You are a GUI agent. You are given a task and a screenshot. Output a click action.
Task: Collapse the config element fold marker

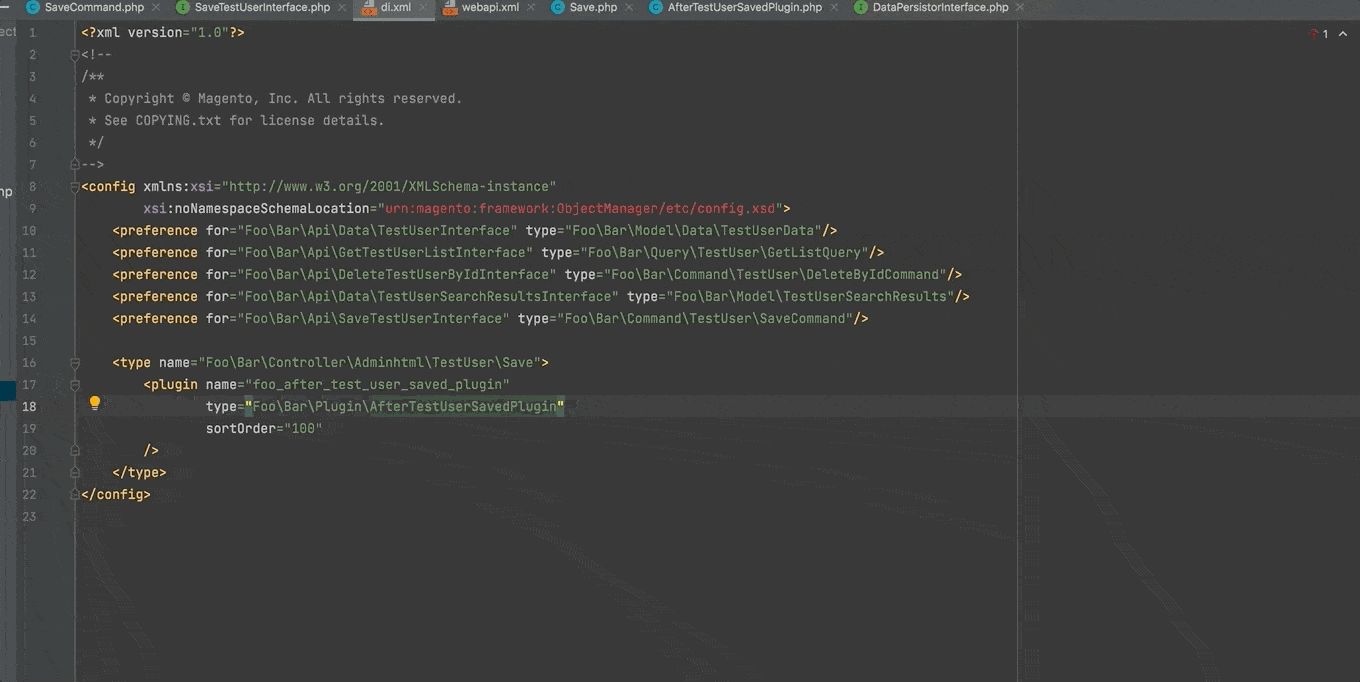tap(75, 187)
